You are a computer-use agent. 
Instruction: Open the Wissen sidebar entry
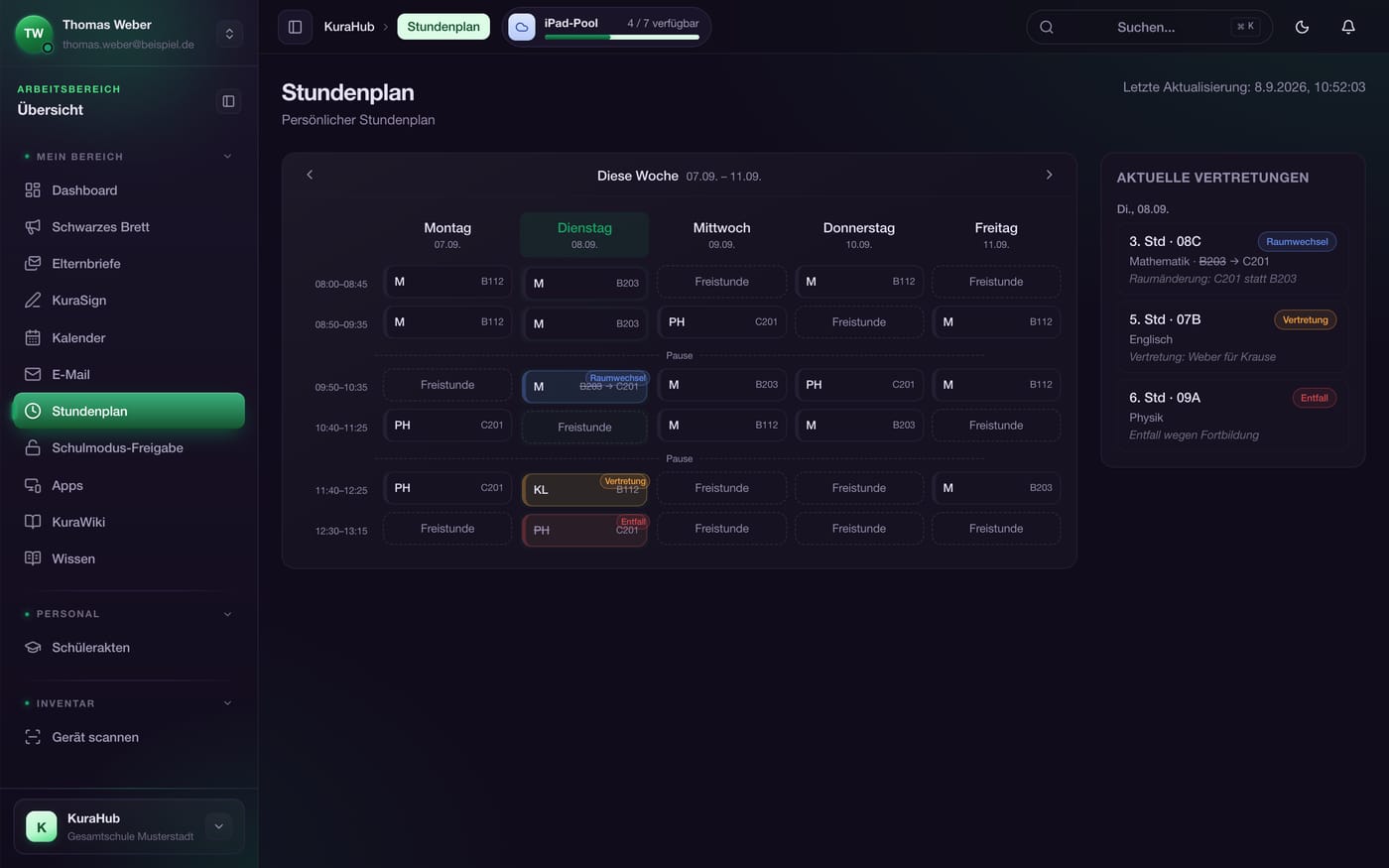129,558
